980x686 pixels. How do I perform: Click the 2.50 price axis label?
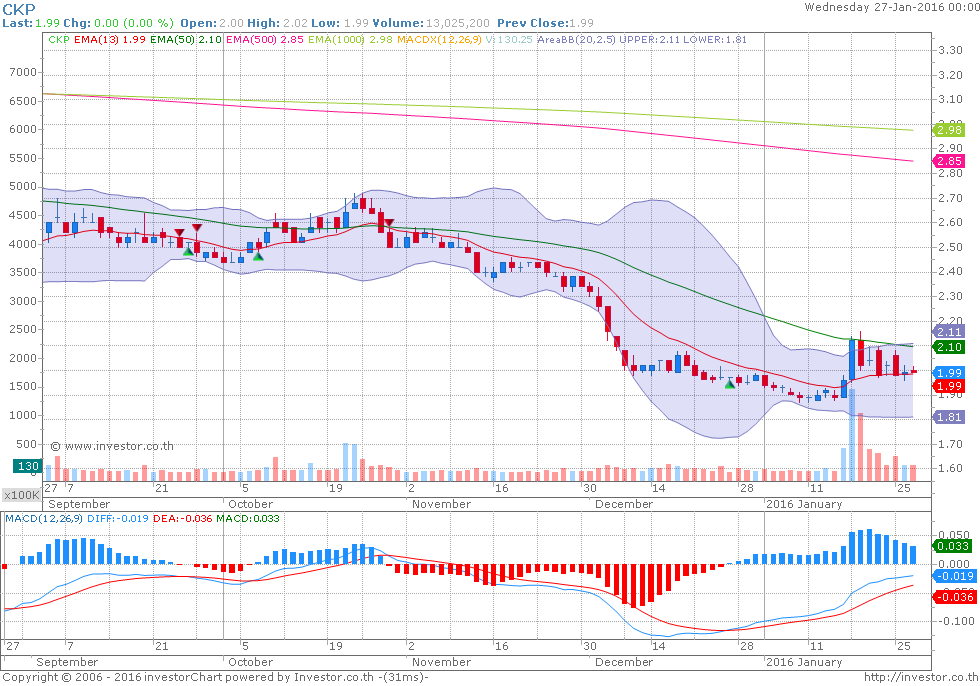(x=951, y=247)
